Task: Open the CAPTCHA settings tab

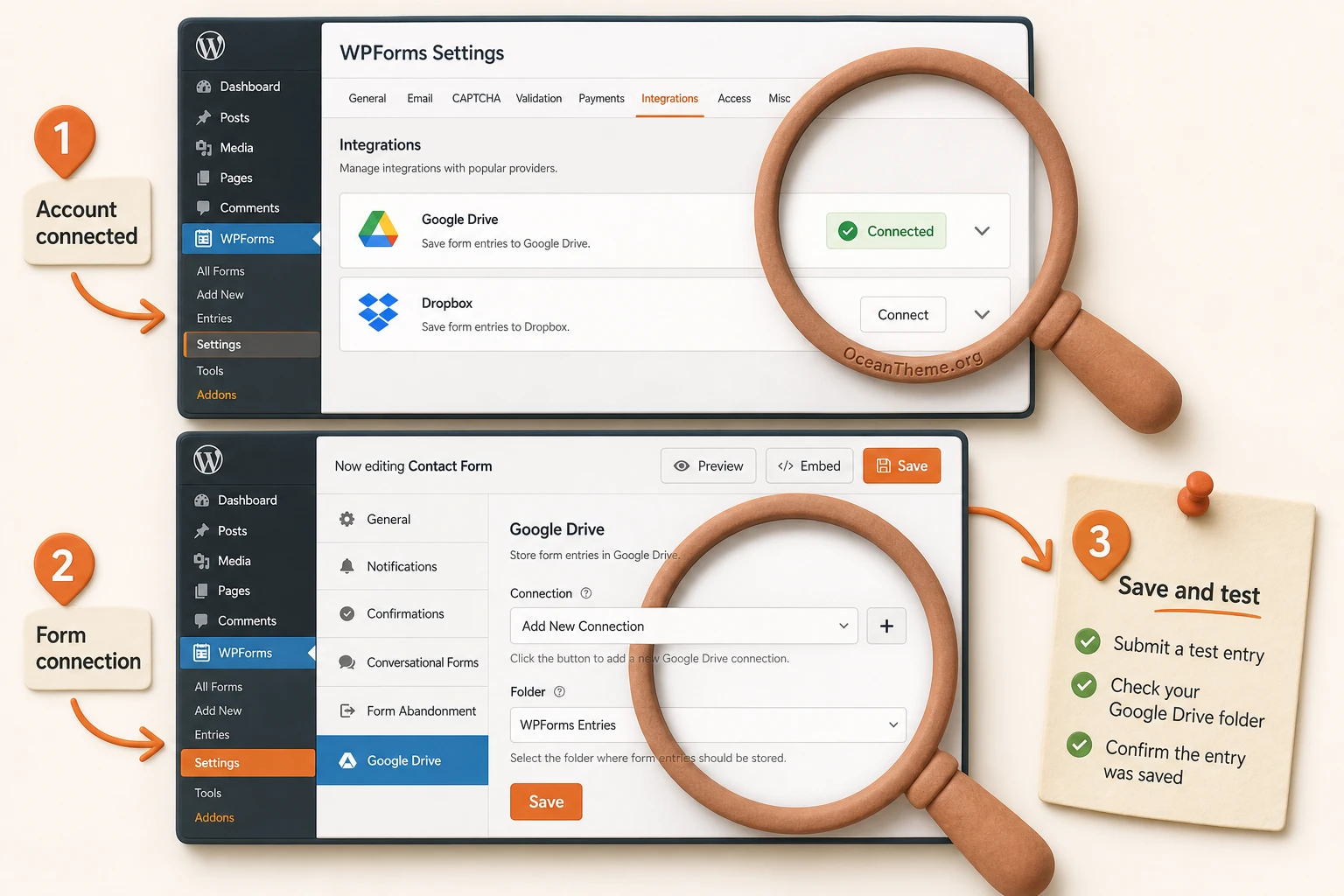Action: pyautogui.click(x=476, y=98)
